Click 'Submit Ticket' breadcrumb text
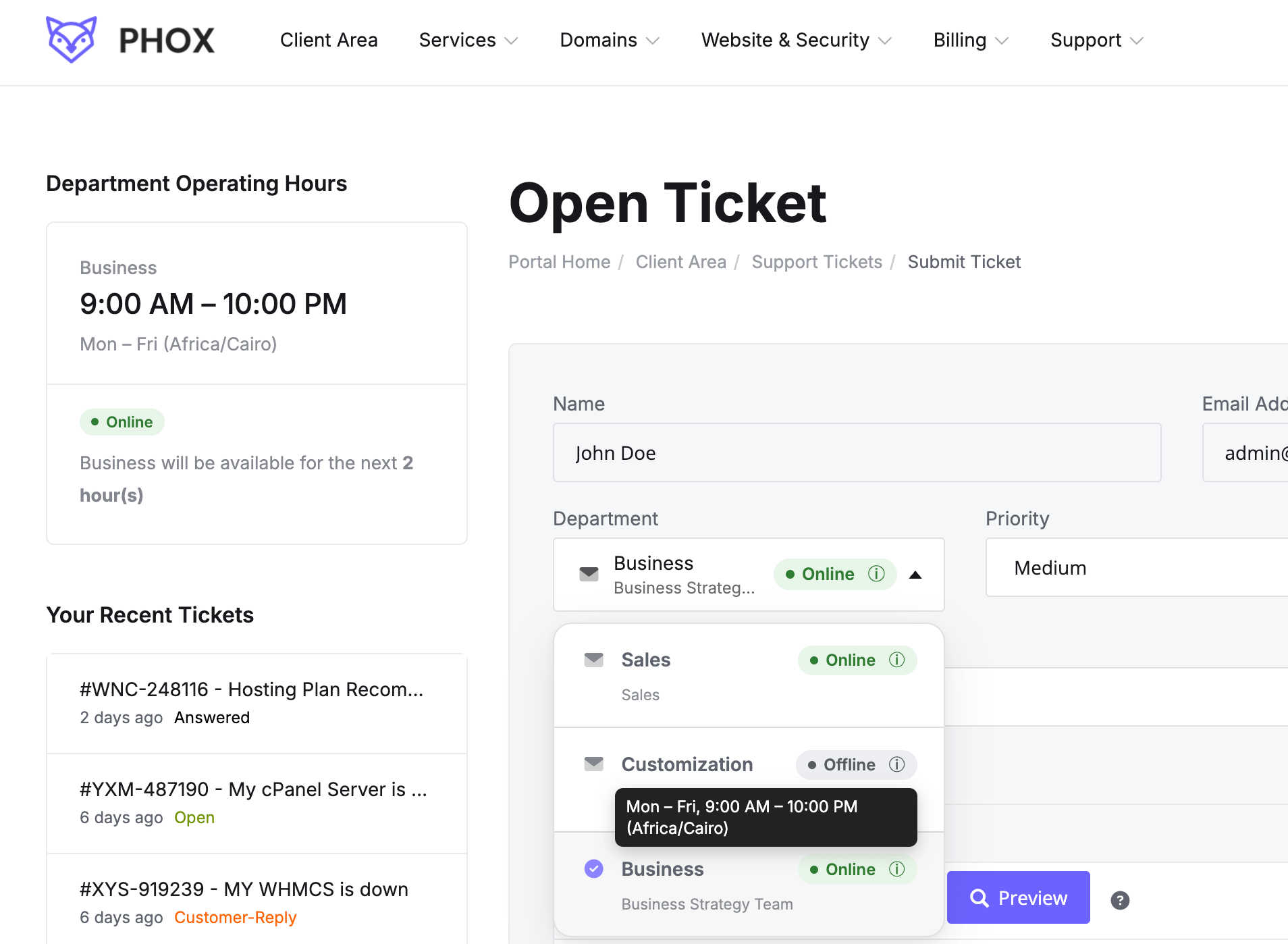This screenshot has height=944, width=1288. (964, 262)
